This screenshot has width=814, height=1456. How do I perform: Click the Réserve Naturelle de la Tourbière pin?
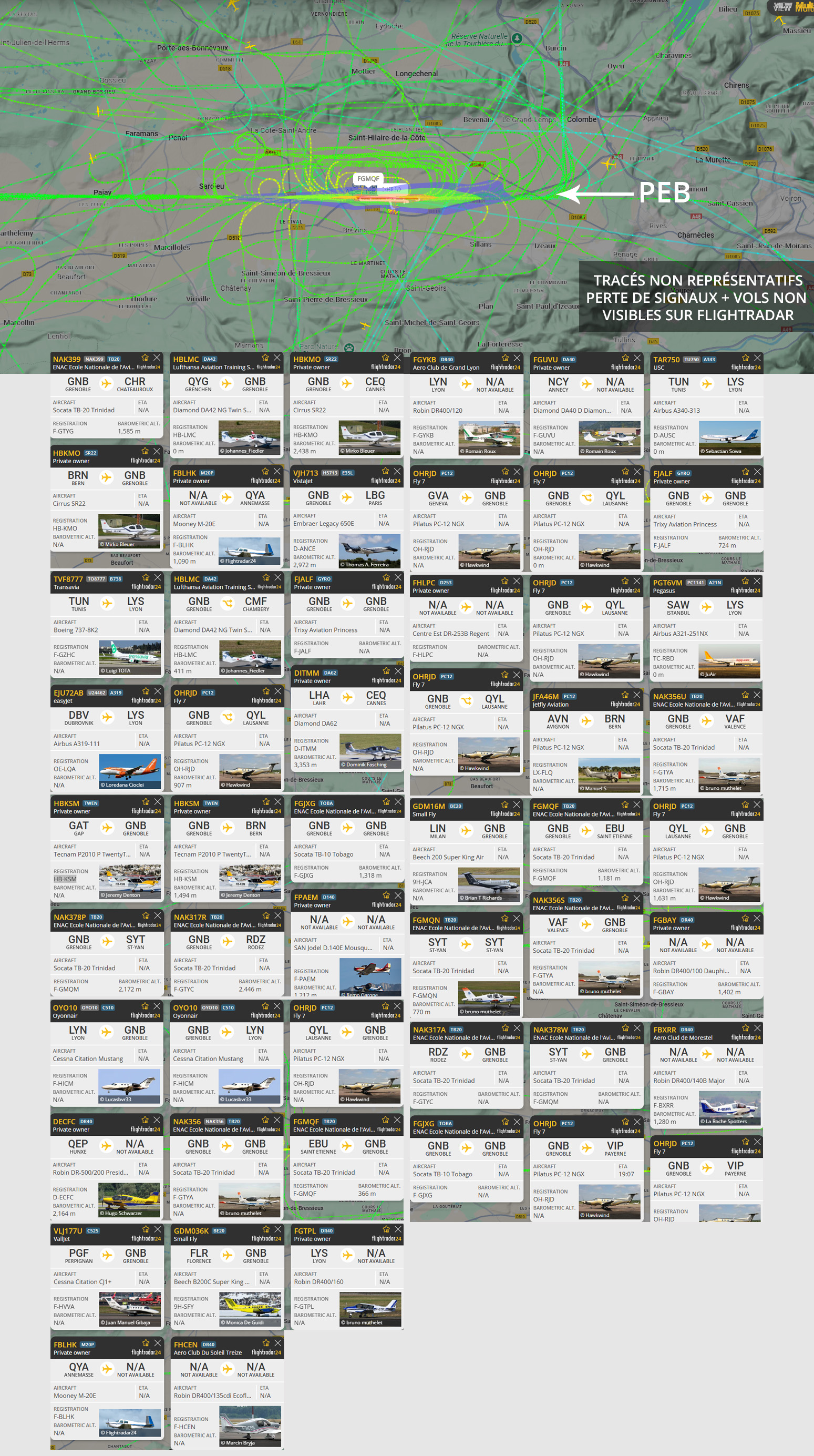pos(517,38)
